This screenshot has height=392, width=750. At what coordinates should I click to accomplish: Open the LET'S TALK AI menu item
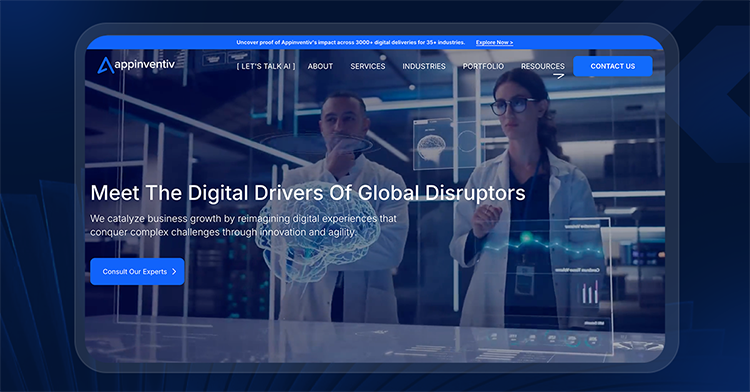[266, 66]
